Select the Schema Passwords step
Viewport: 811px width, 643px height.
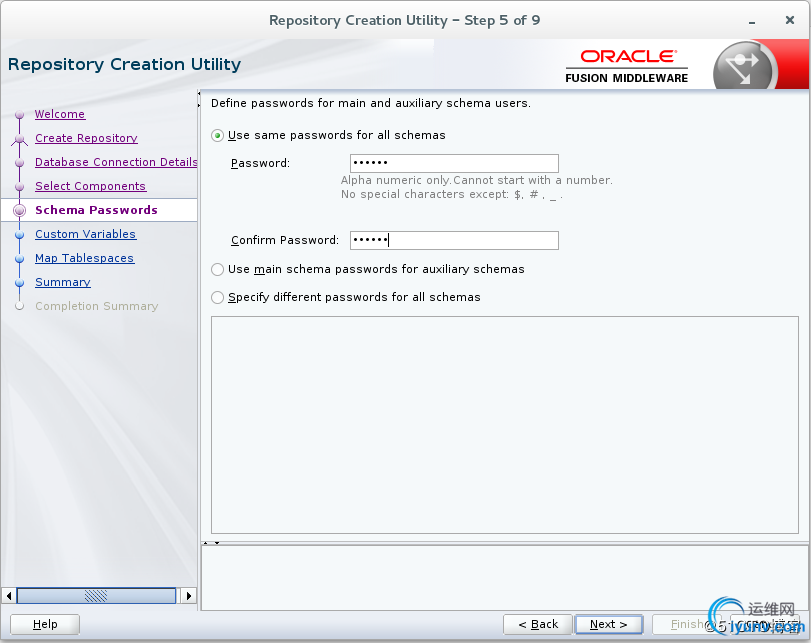point(96,210)
